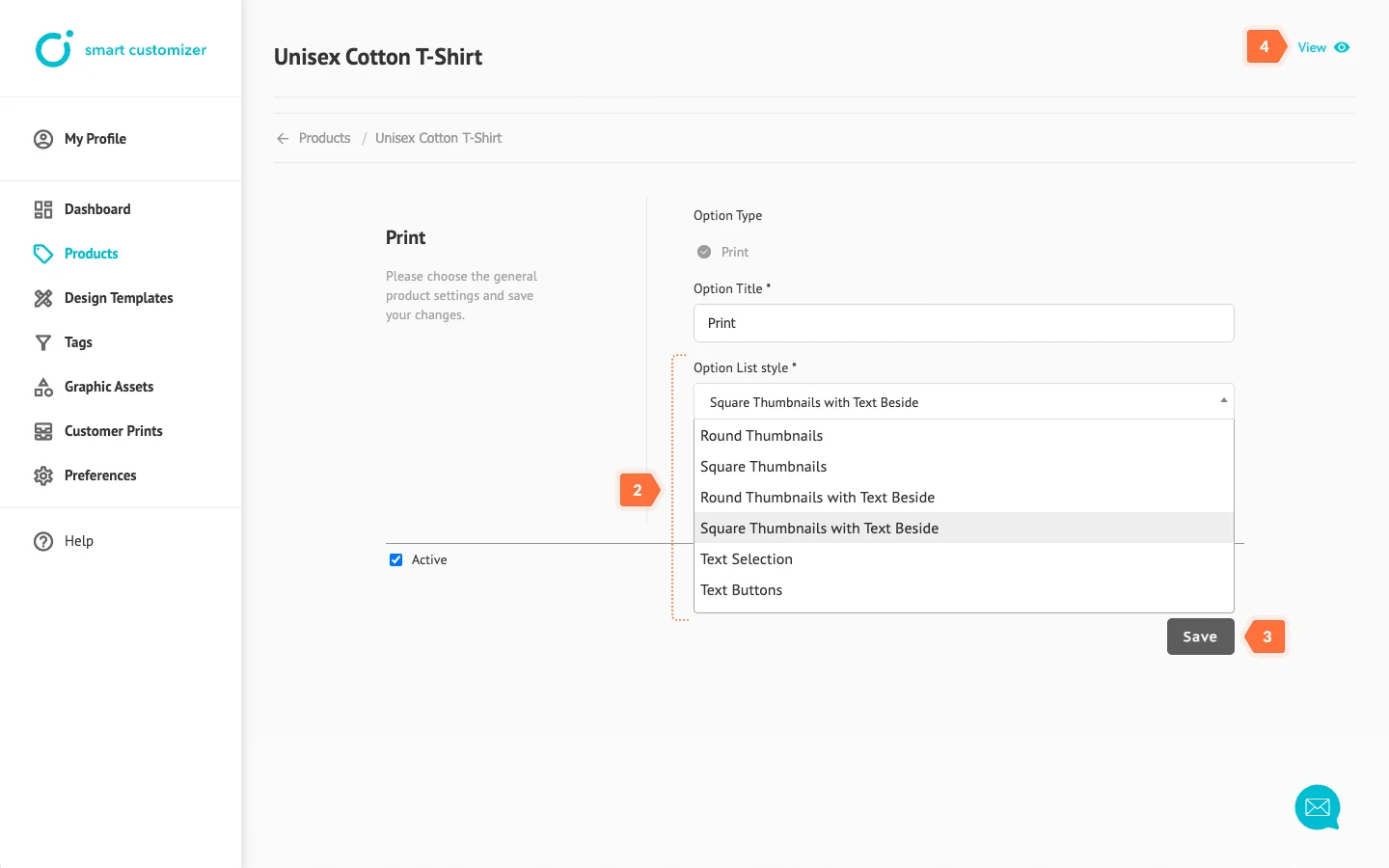This screenshot has width=1389, height=868.
Task: Click the Option List style label
Action: pyautogui.click(x=745, y=367)
